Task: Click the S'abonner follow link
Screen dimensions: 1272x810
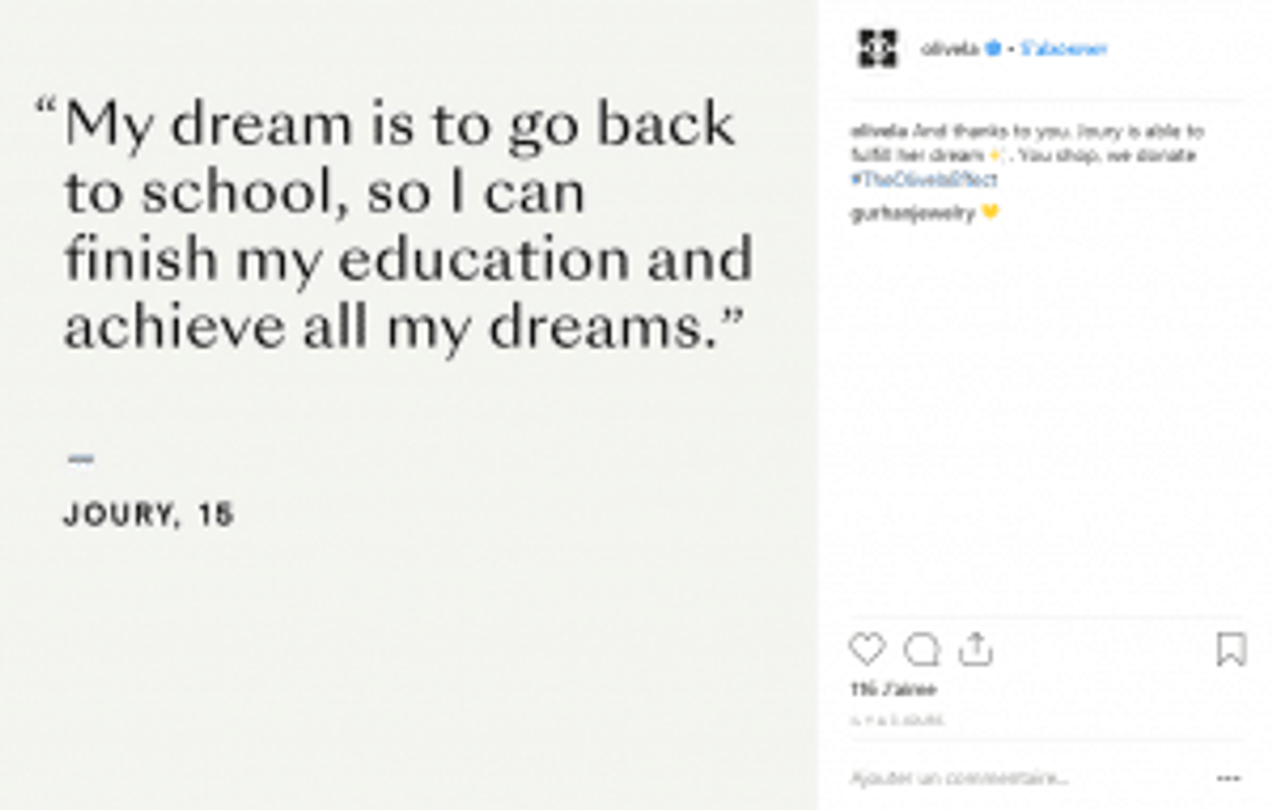Action: [x=1064, y=48]
